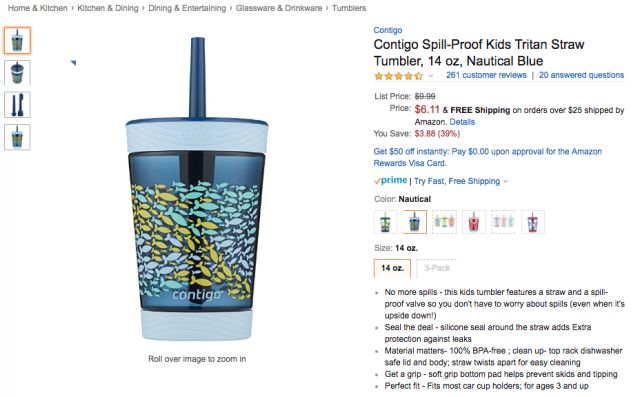Open shipping Details link

462,122
